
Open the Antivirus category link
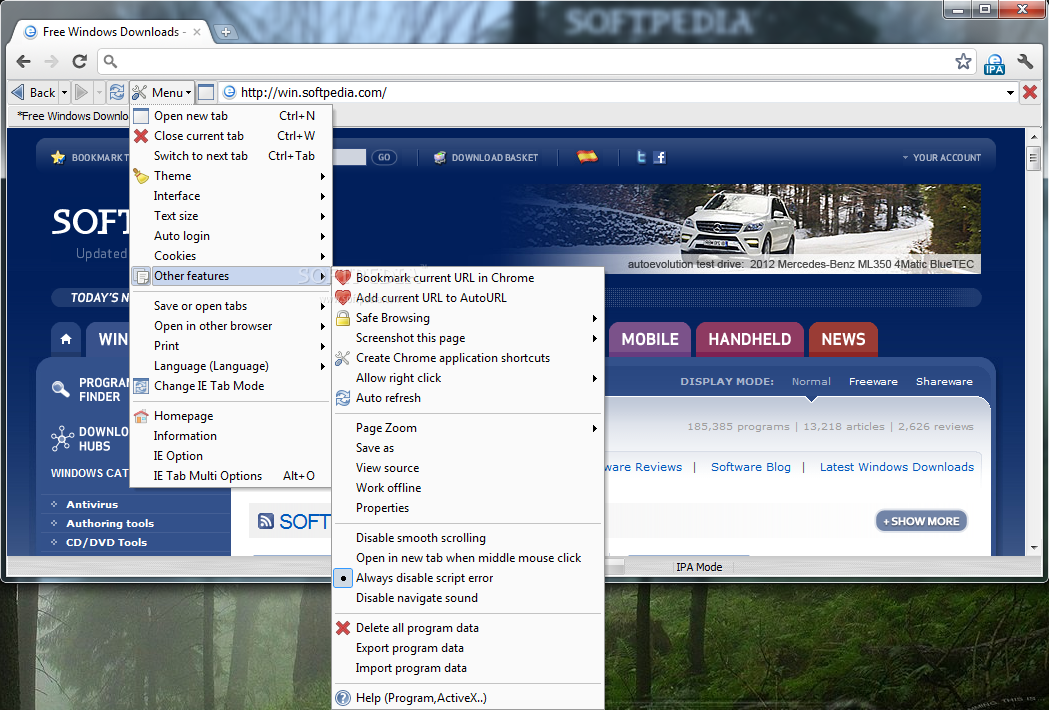92,505
